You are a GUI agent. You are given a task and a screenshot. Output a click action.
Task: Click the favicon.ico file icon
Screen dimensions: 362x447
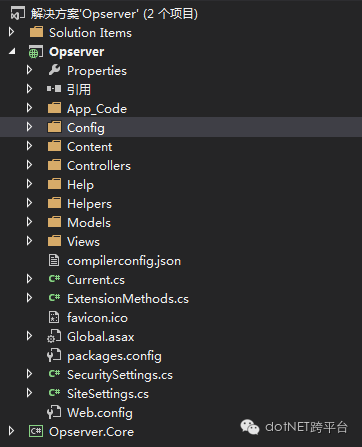point(54,317)
